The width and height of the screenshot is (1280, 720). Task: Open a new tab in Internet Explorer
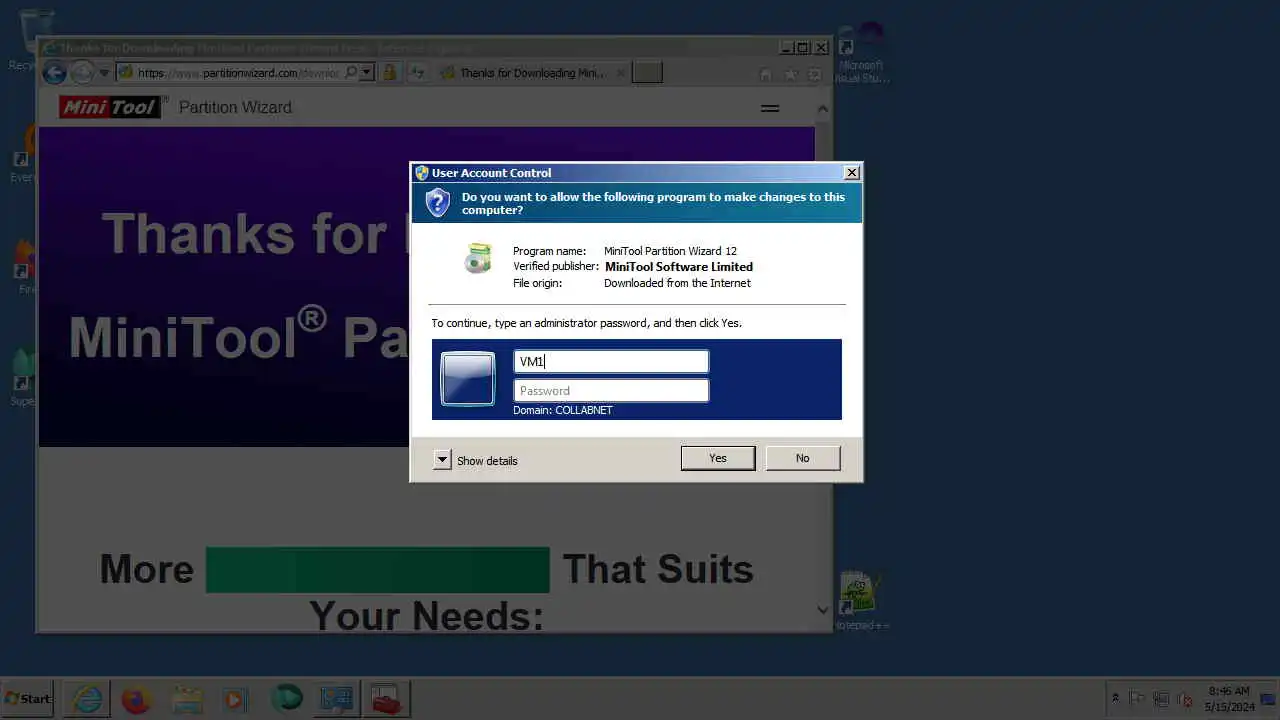click(647, 73)
